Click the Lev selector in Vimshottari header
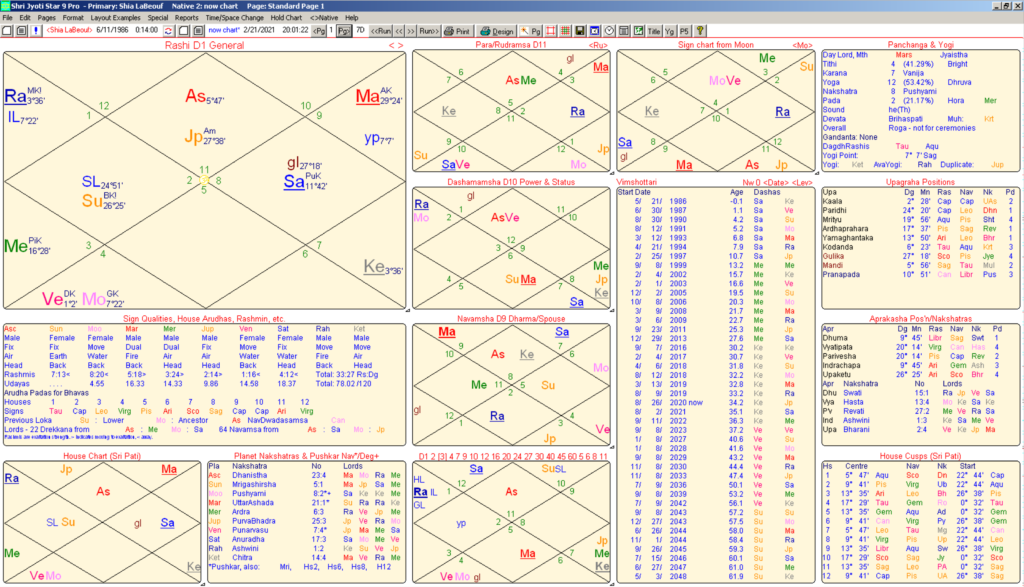 pyautogui.click(x=803, y=182)
